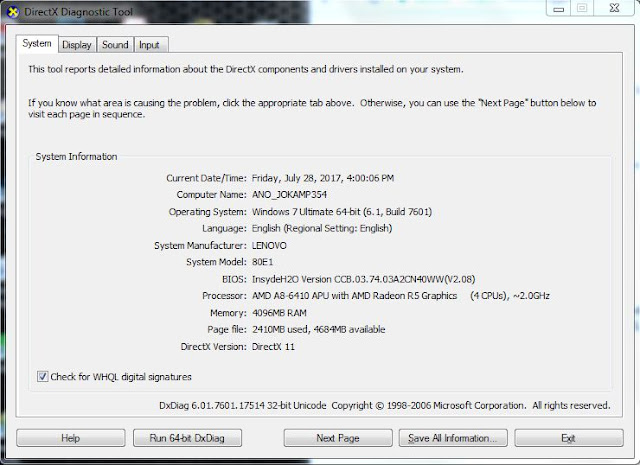Click system model value '80E1'
This screenshot has width=640, height=465.
click(x=262, y=262)
